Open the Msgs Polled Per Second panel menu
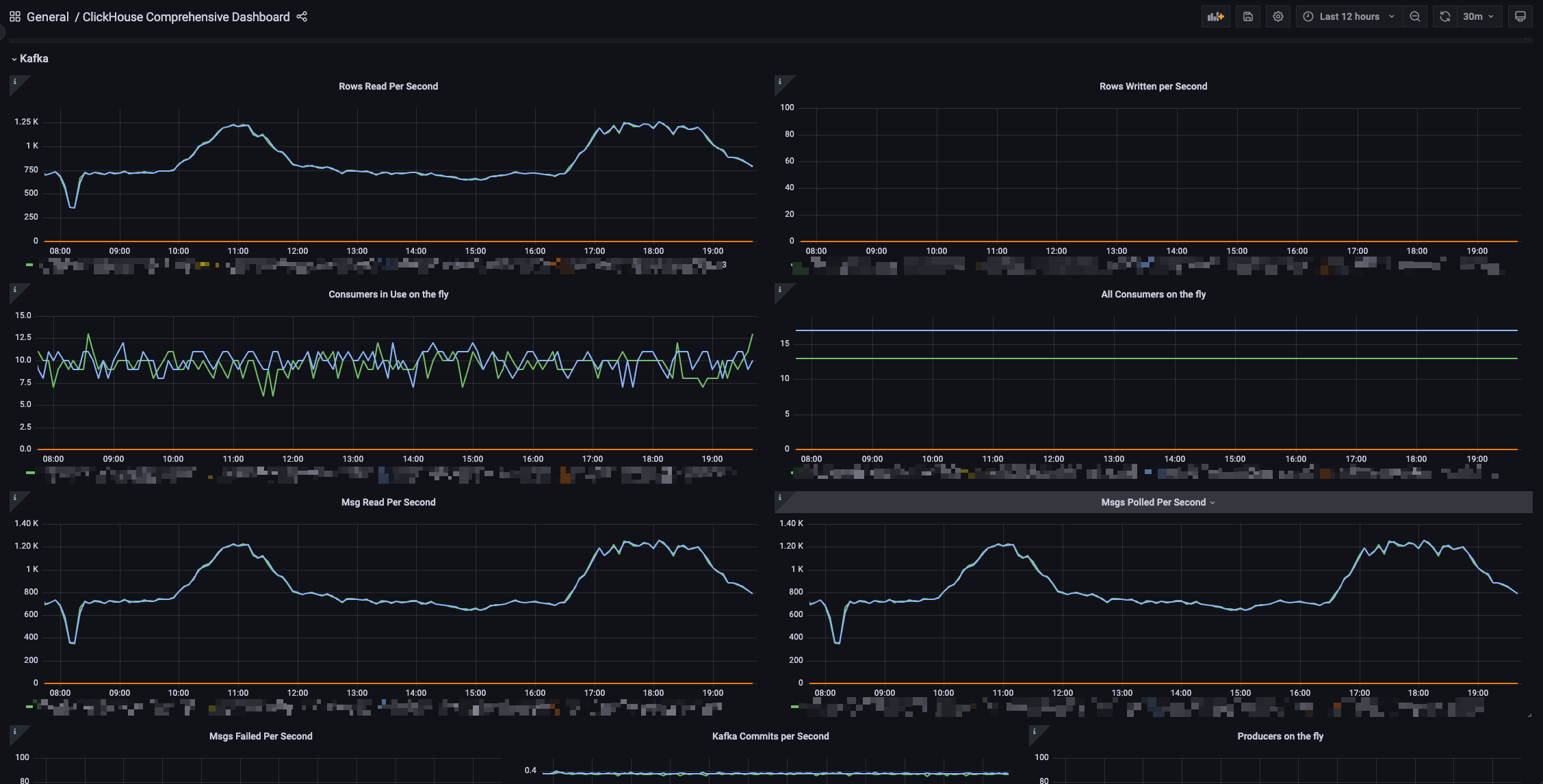Screen dimensions: 1543x784 pyautogui.click(x=1157, y=502)
